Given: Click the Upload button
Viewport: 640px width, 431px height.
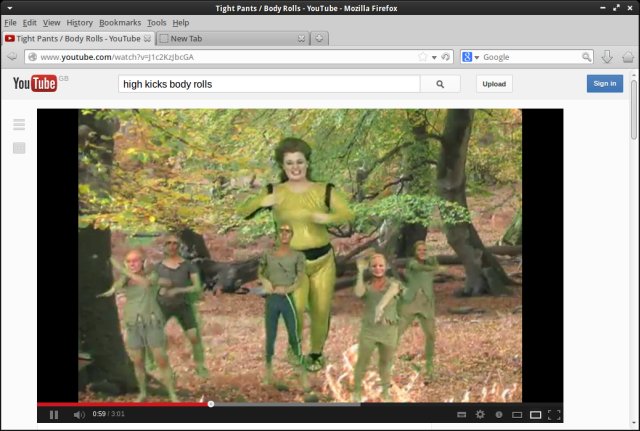Looking at the screenshot, I should pos(494,84).
